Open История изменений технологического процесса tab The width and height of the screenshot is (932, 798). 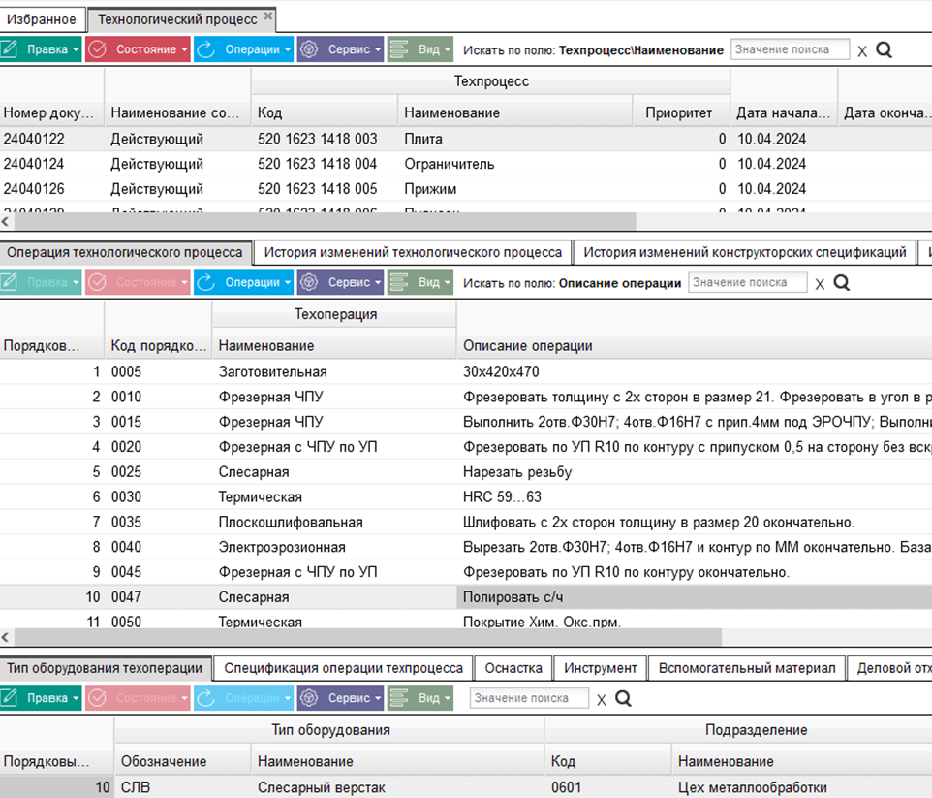pos(413,253)
